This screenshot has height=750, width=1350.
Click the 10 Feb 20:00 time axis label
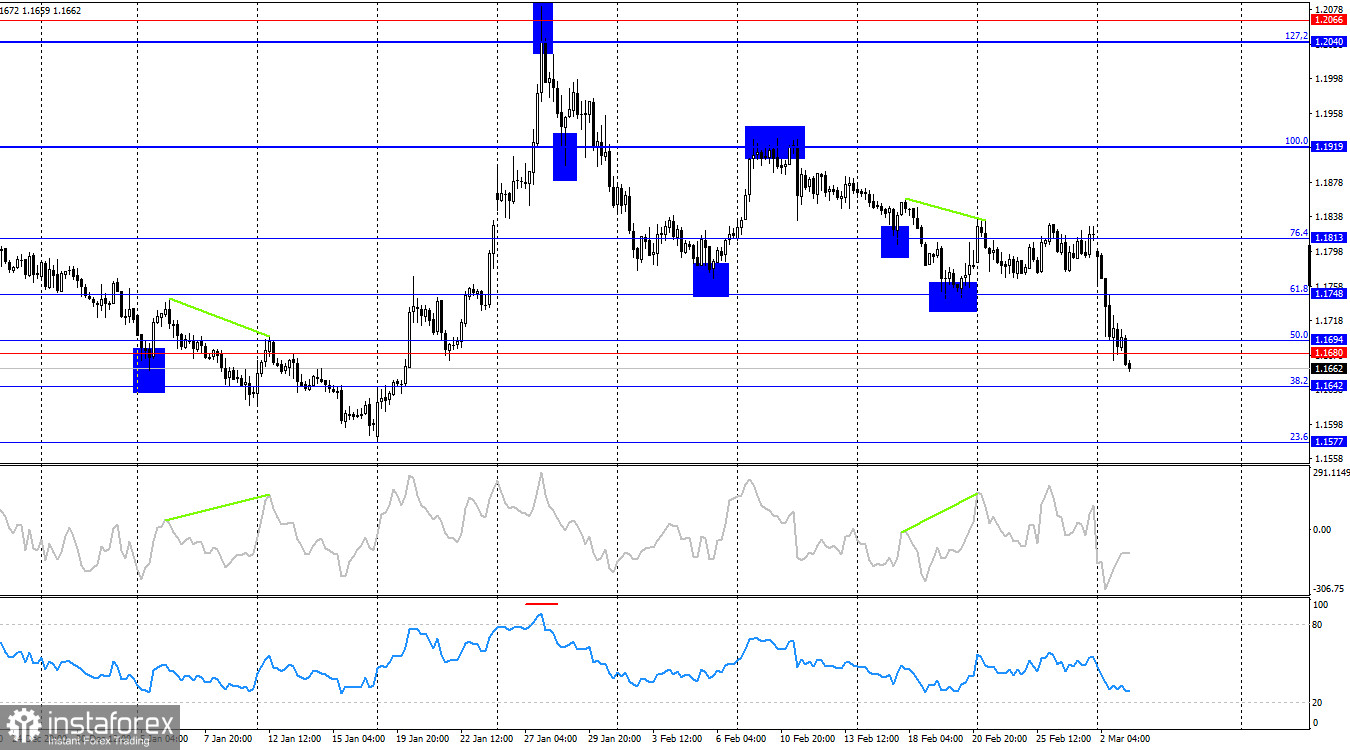coord(809,740)
